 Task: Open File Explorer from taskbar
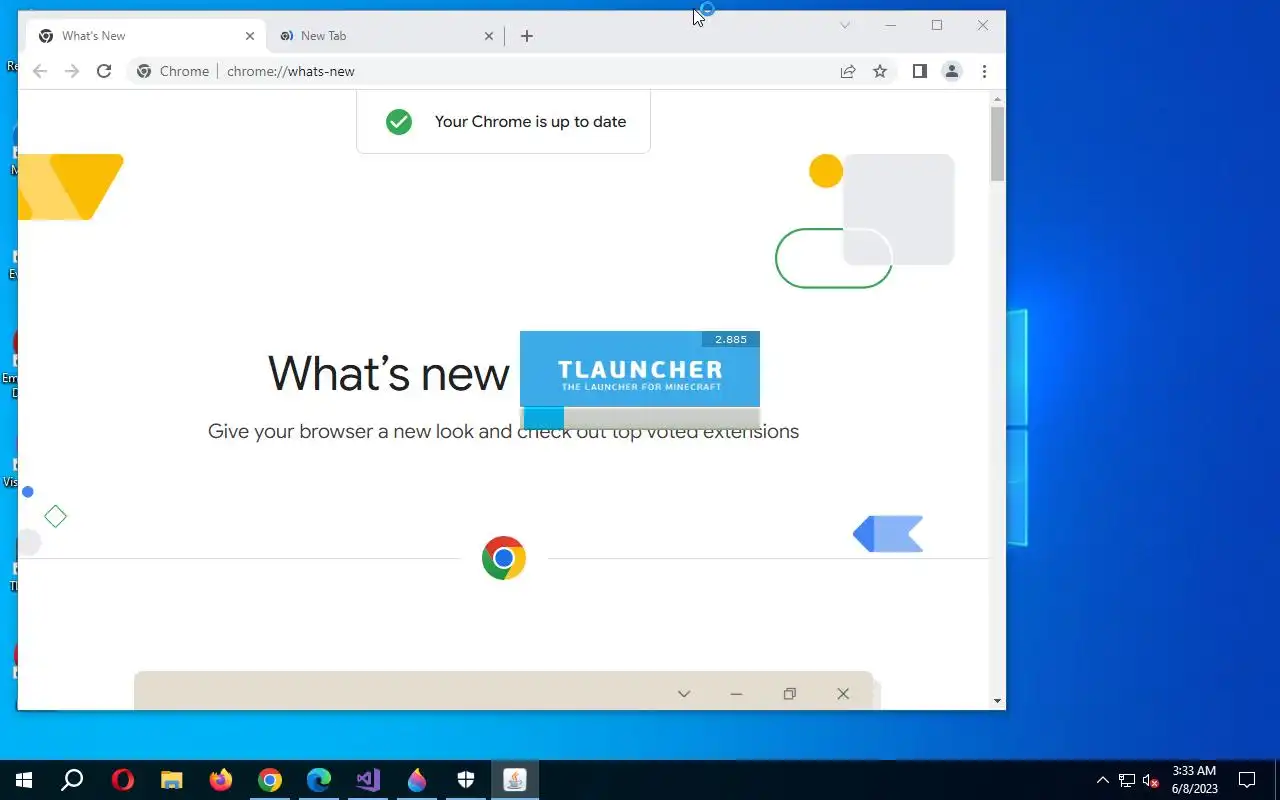pos(172,780)
